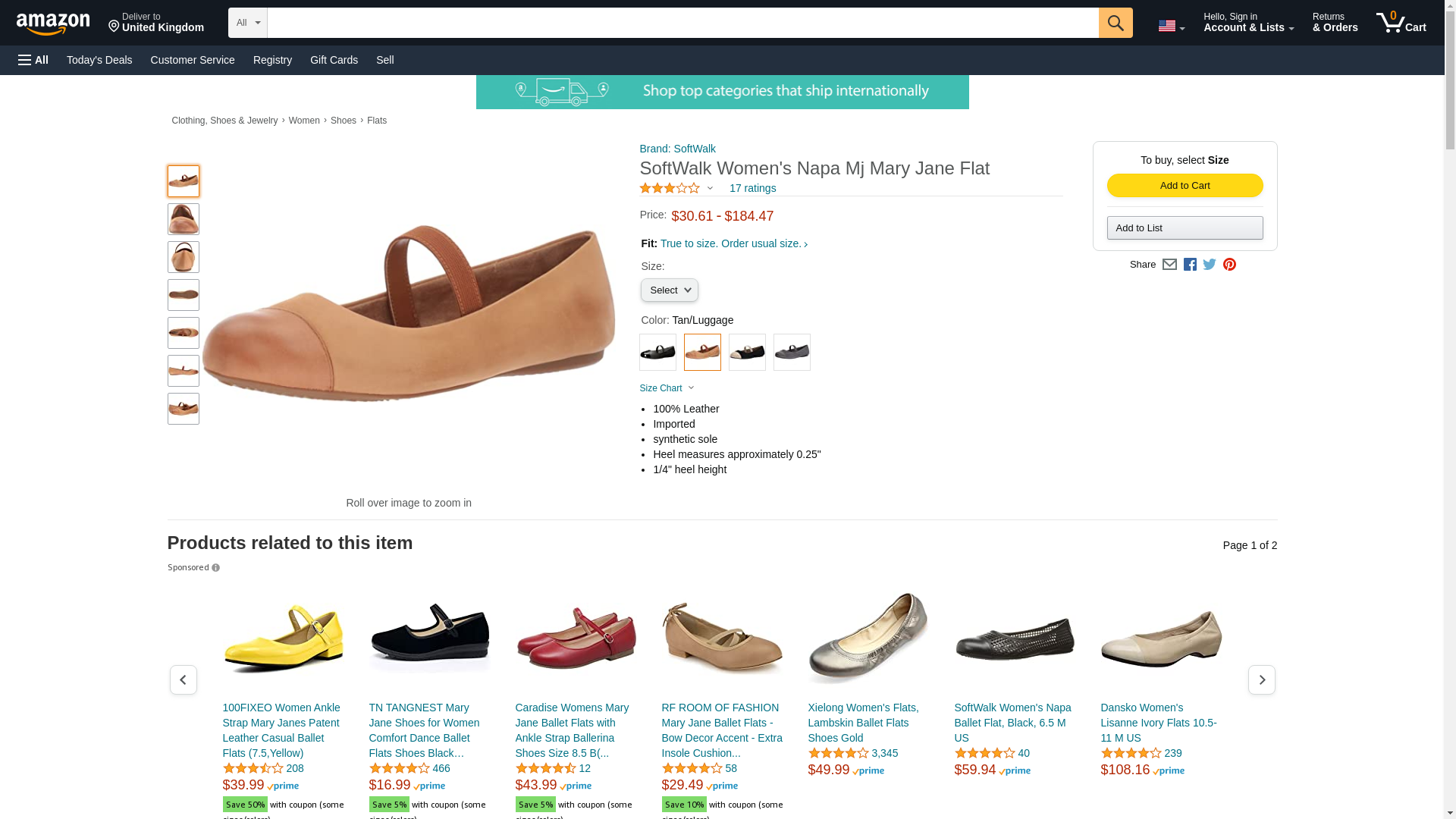Expand the Size Chart section
The image size is (1456, 819).
(666, 388)
